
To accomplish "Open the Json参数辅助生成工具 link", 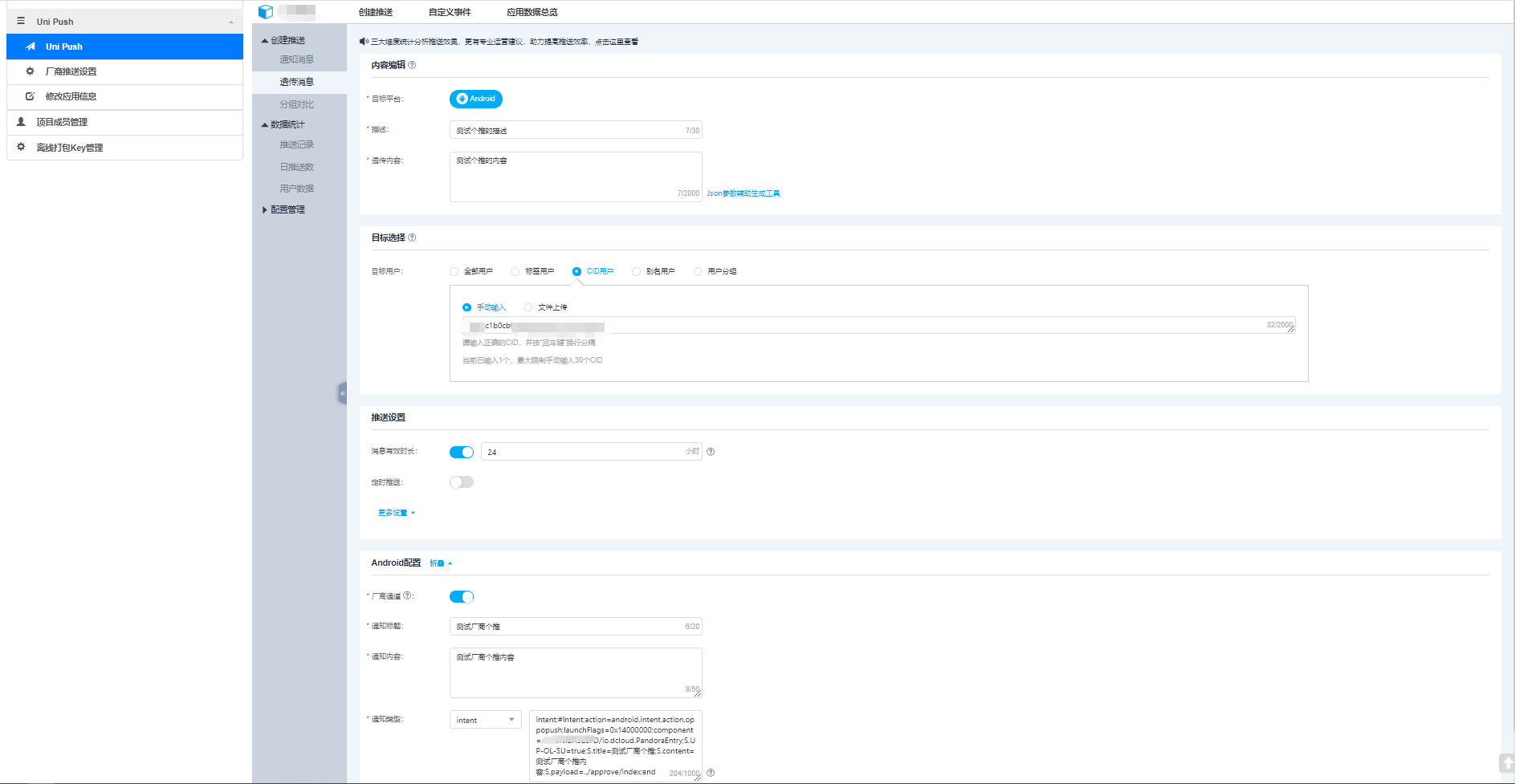I will pyautogui.click(x=743, y=193).
